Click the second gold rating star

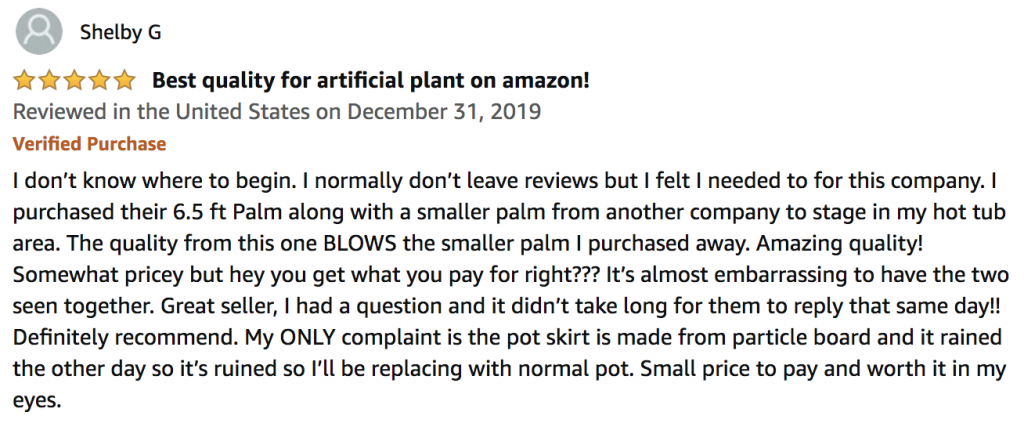[49, 81]
